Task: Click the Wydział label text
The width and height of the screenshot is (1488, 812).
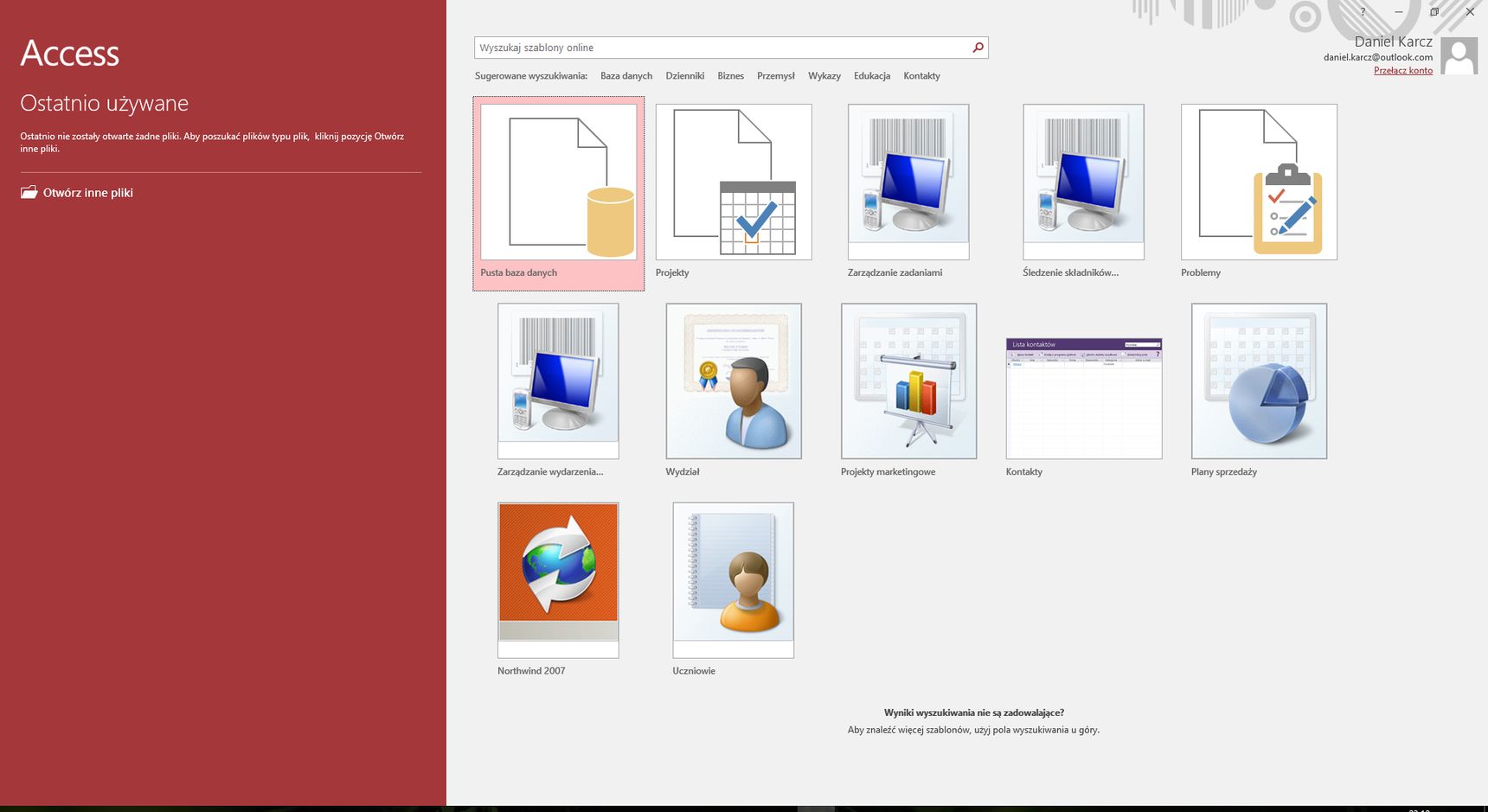Action: point(683,472)
